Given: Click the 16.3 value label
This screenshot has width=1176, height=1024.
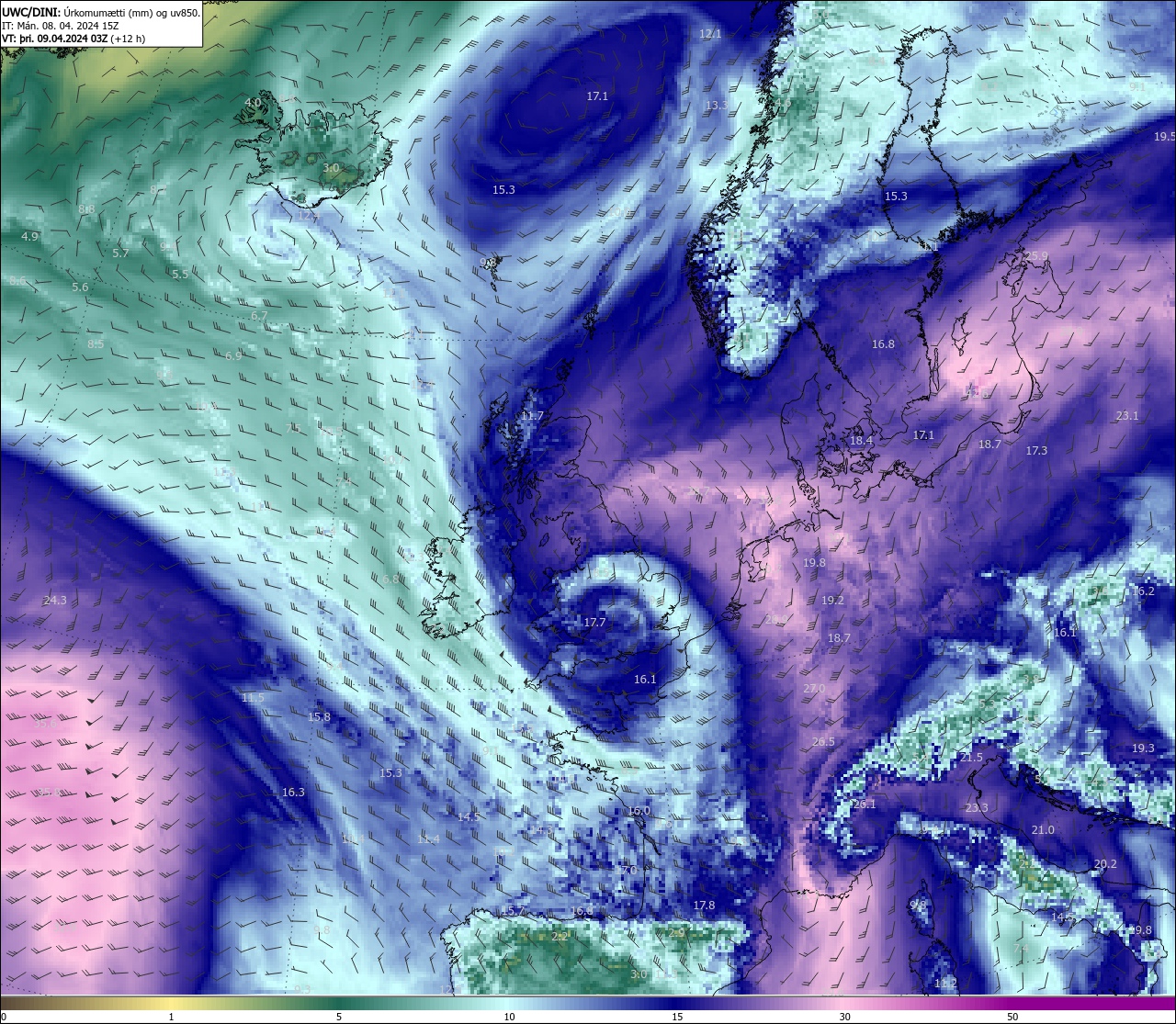Looking at the screenshot, I should [293, 792].
